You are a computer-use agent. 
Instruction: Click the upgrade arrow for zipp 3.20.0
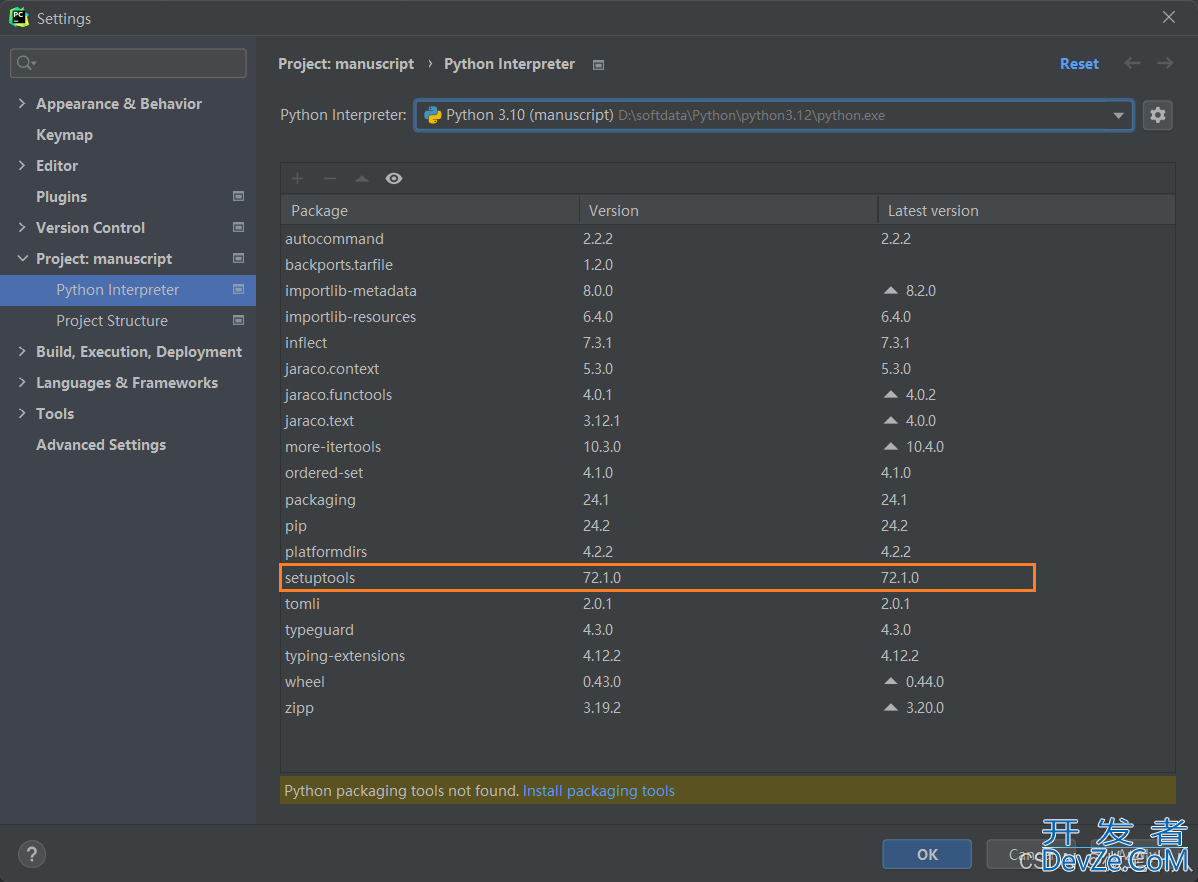pyautogui.click(x=890, y=708)
